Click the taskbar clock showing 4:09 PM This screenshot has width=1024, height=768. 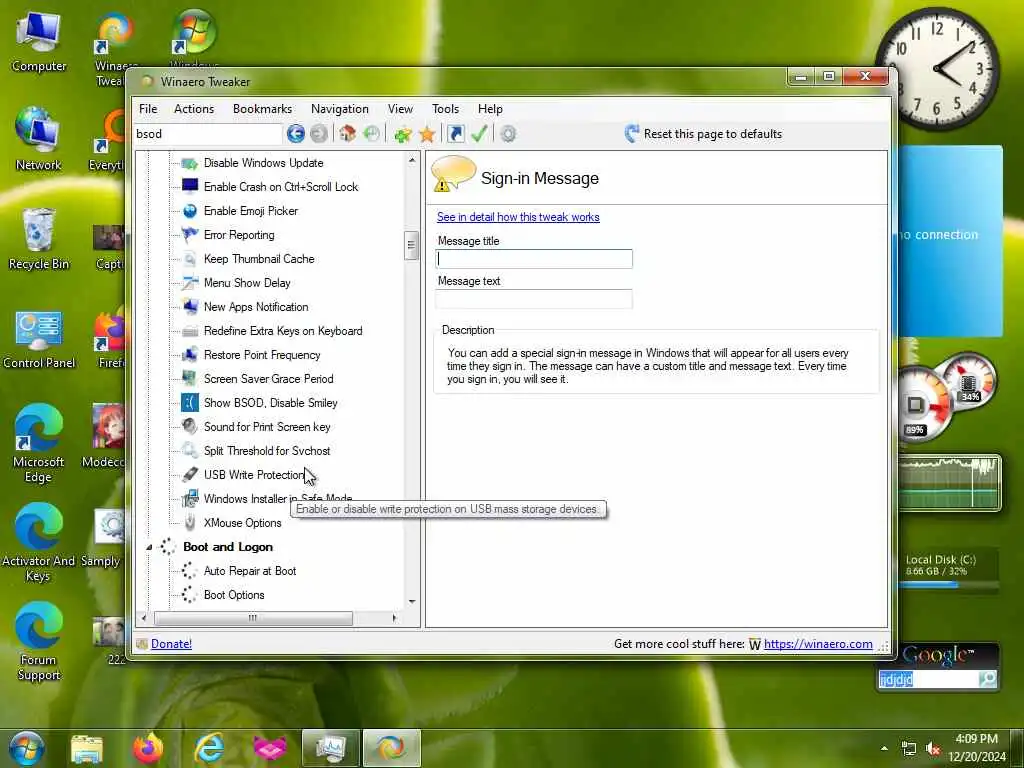[976, 748]
